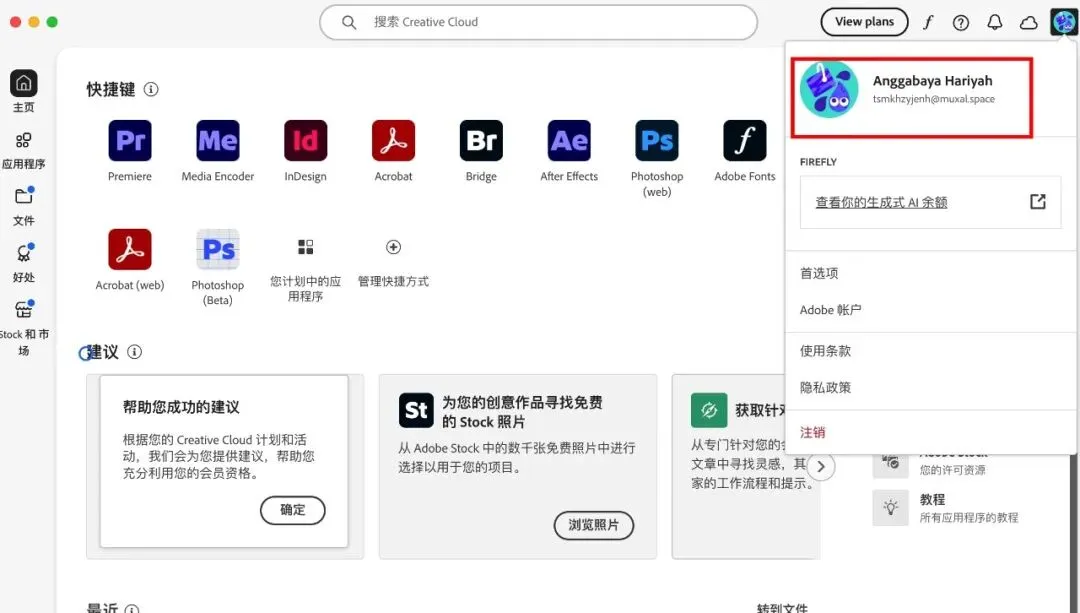Click the View plans button
1080x613 pixels.
pos(864,22)
